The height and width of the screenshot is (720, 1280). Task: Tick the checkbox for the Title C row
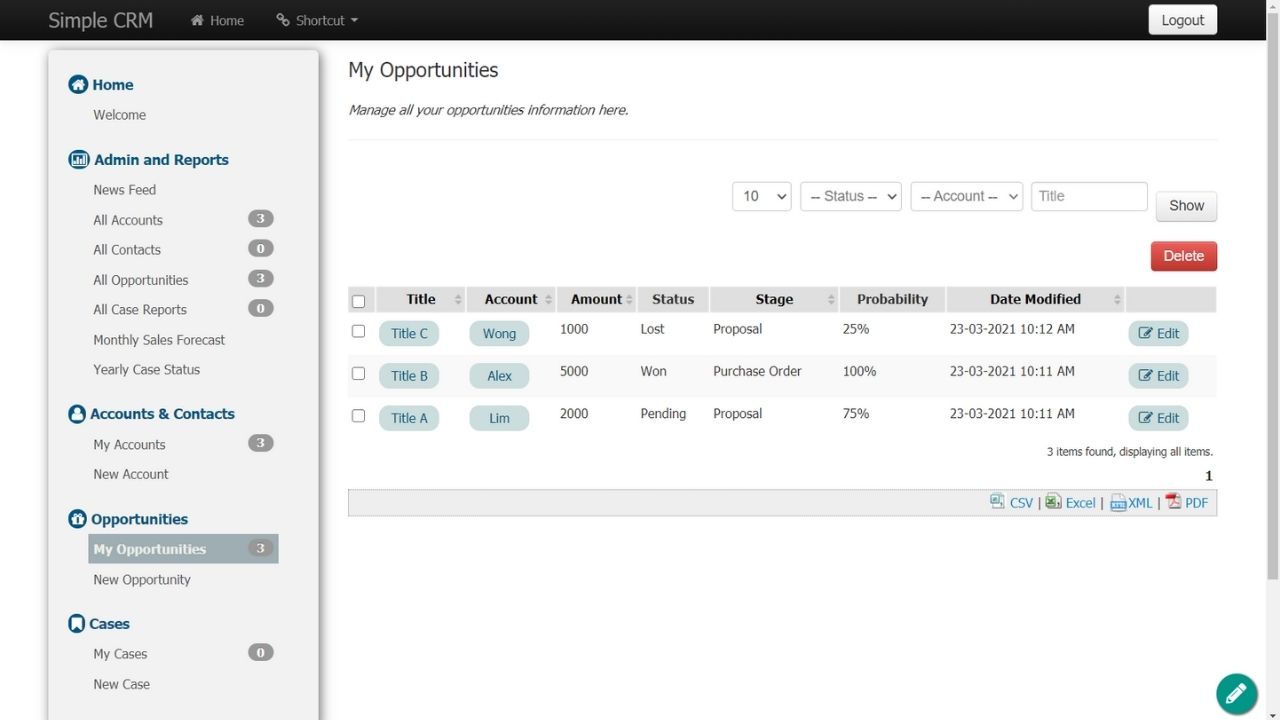click(x=359, y=331)
